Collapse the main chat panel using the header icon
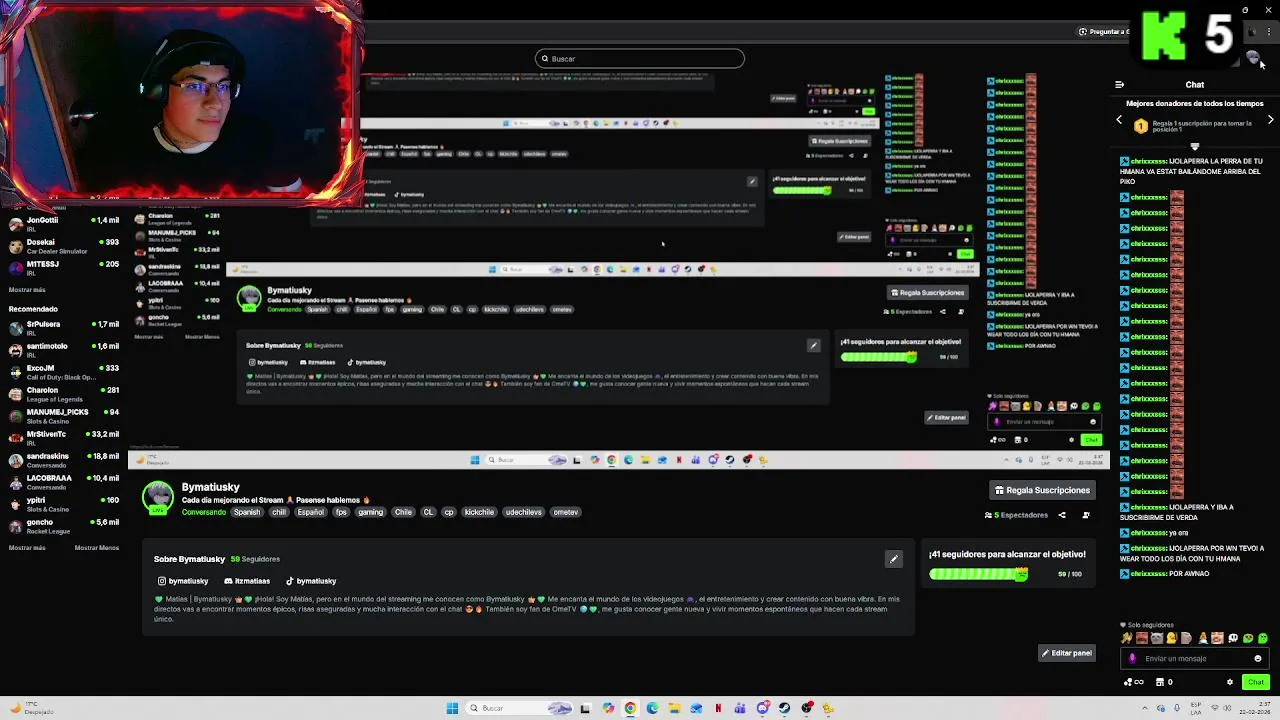Image resolution: width=1280 pixels, height=720 pixels. pos(1120,85)
